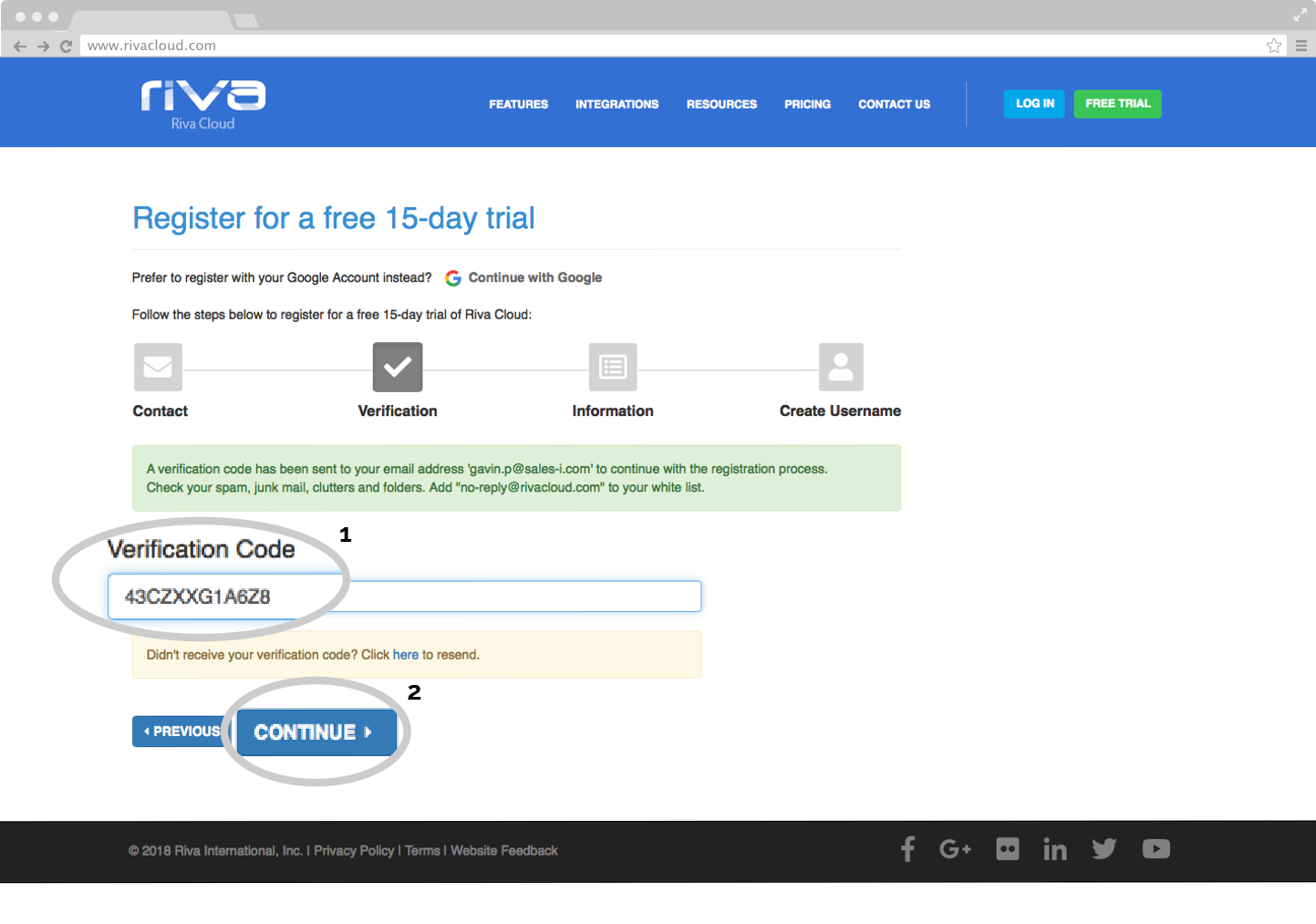Open the Resources menu item
1316x924 pixels.
721,104
